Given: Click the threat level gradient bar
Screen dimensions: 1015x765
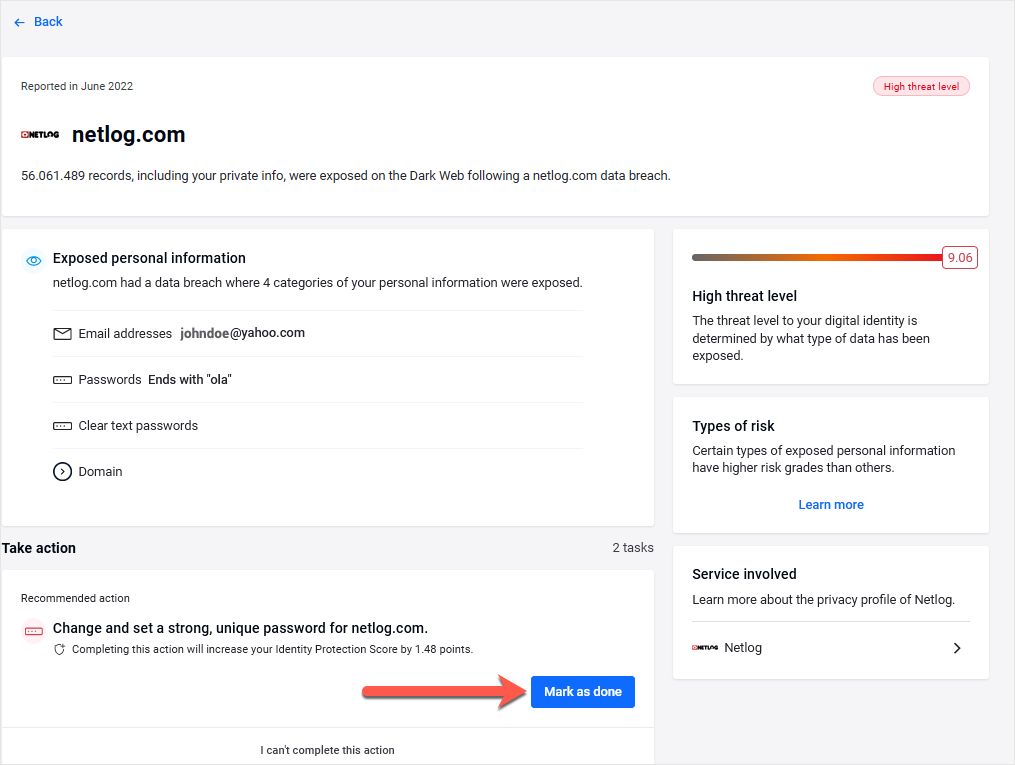Looking at the screenshot, I should click(817, 258).
